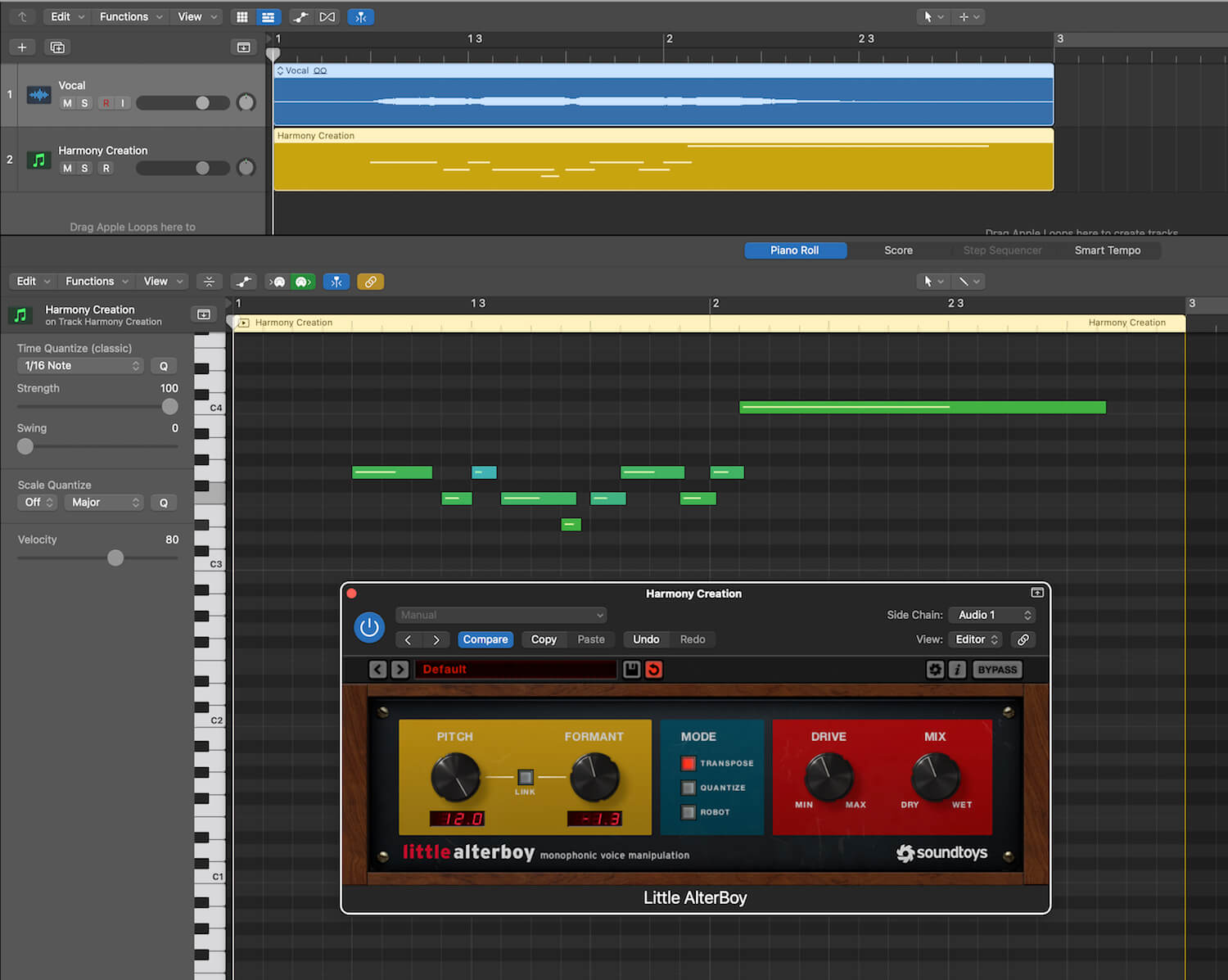Toggle input monitoring on Vocal track
The image size is (1228, 980).
tap(123, 103)
